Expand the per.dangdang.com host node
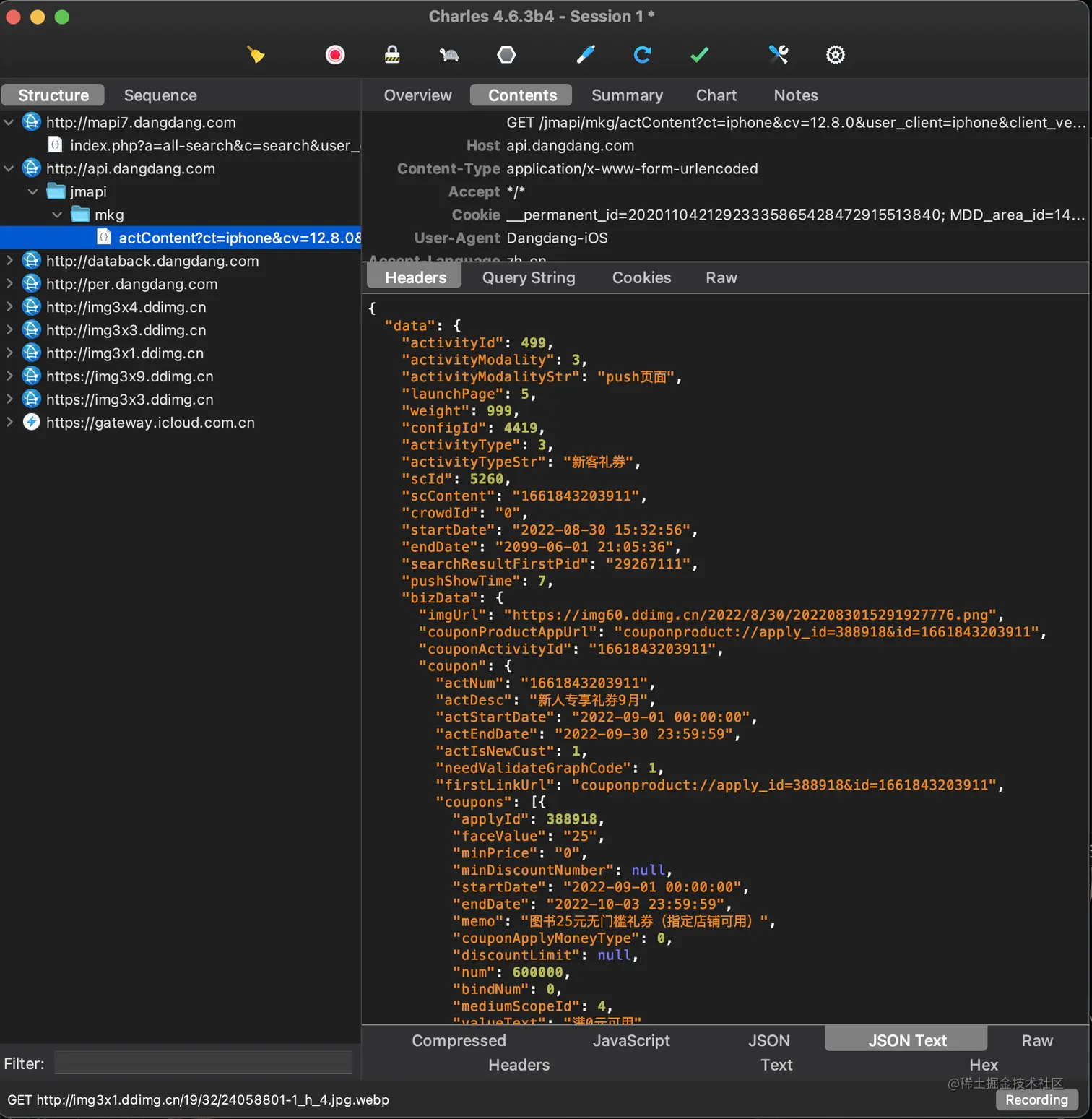This screenshot has width=1092, height=1119. [9, 284]
